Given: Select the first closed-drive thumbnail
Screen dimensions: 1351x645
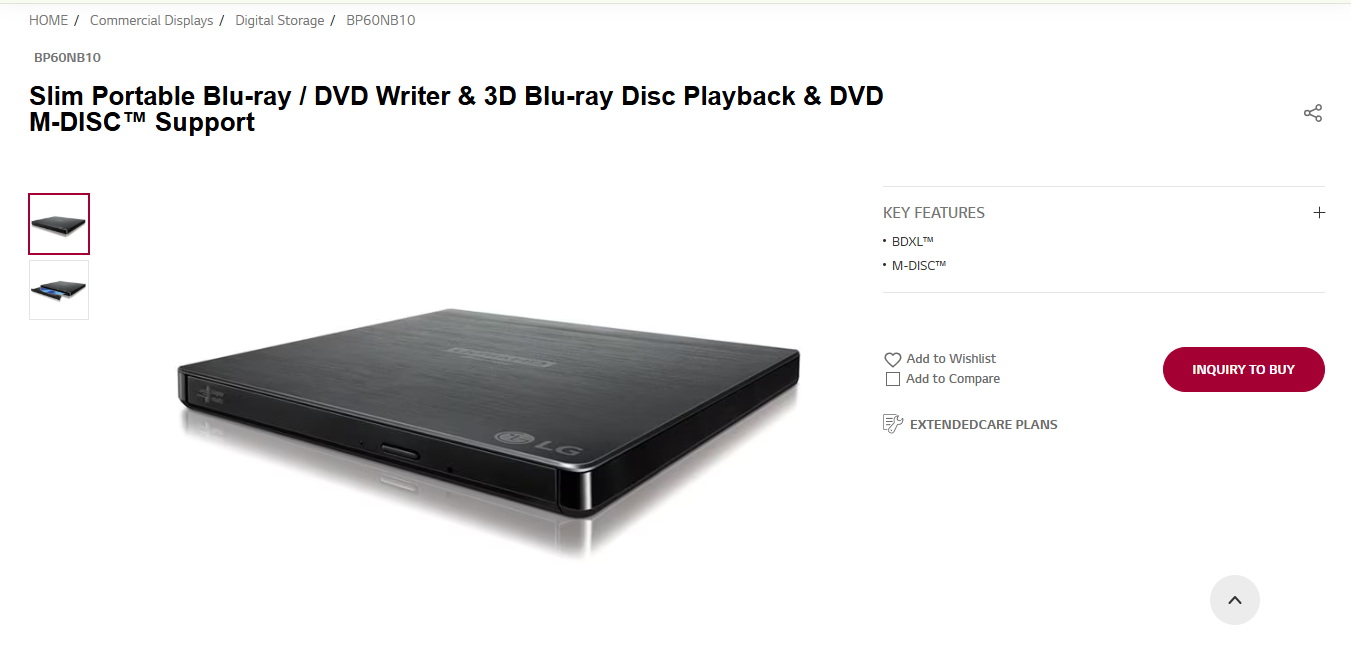Looking at the screenshot, I should [59, 224].
